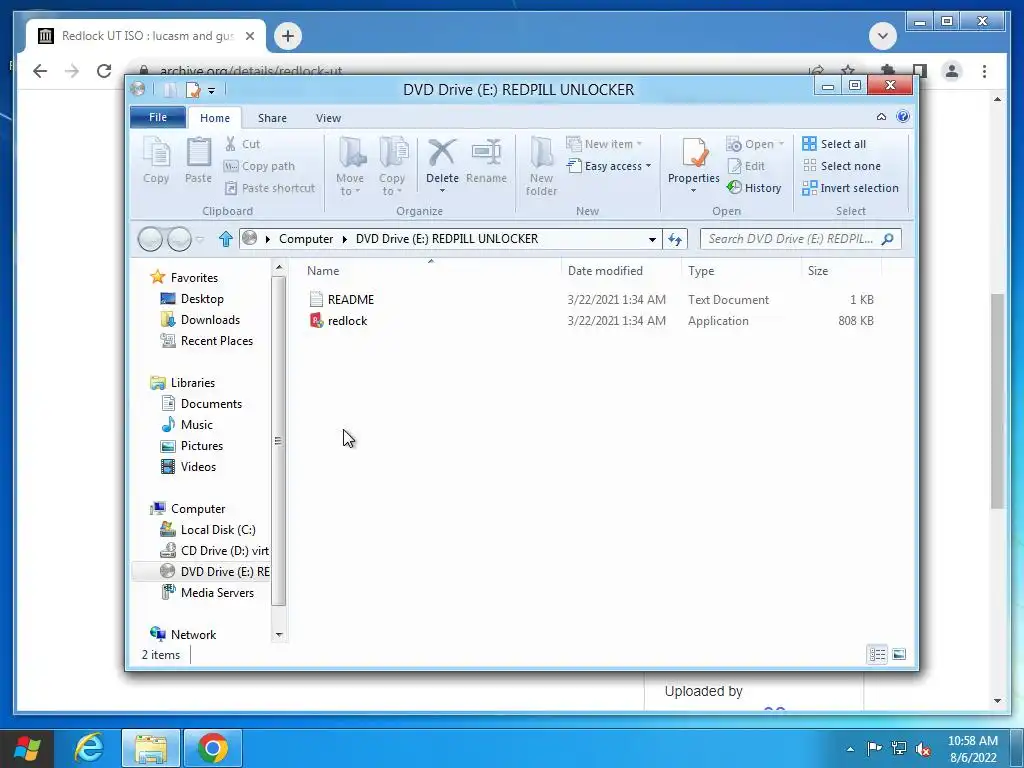Click the Copy ribbon icon
This screenshot has width=1024, height=768.
tap(156, 161)
